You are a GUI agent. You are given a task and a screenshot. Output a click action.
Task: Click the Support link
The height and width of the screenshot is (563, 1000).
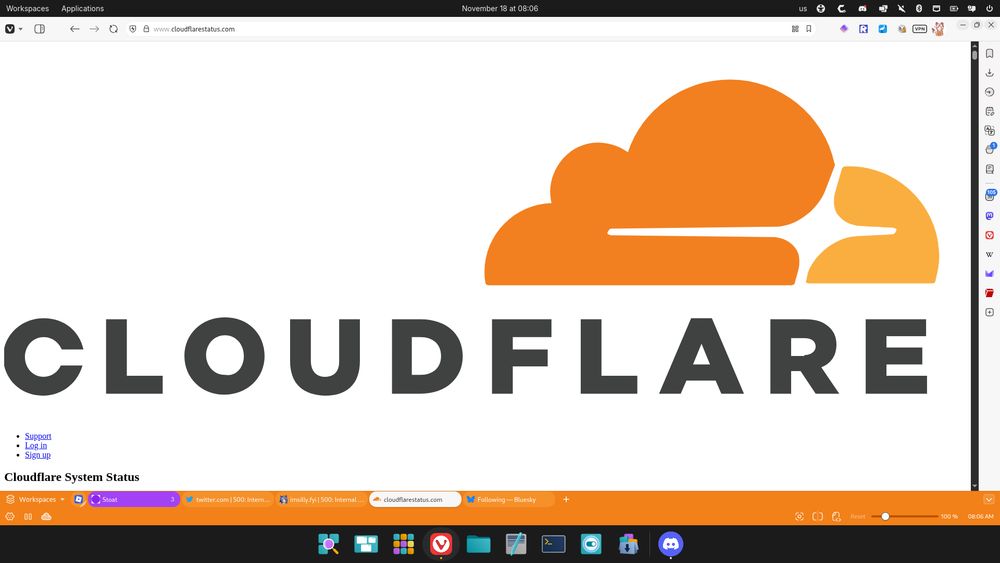tap(38, 436)
